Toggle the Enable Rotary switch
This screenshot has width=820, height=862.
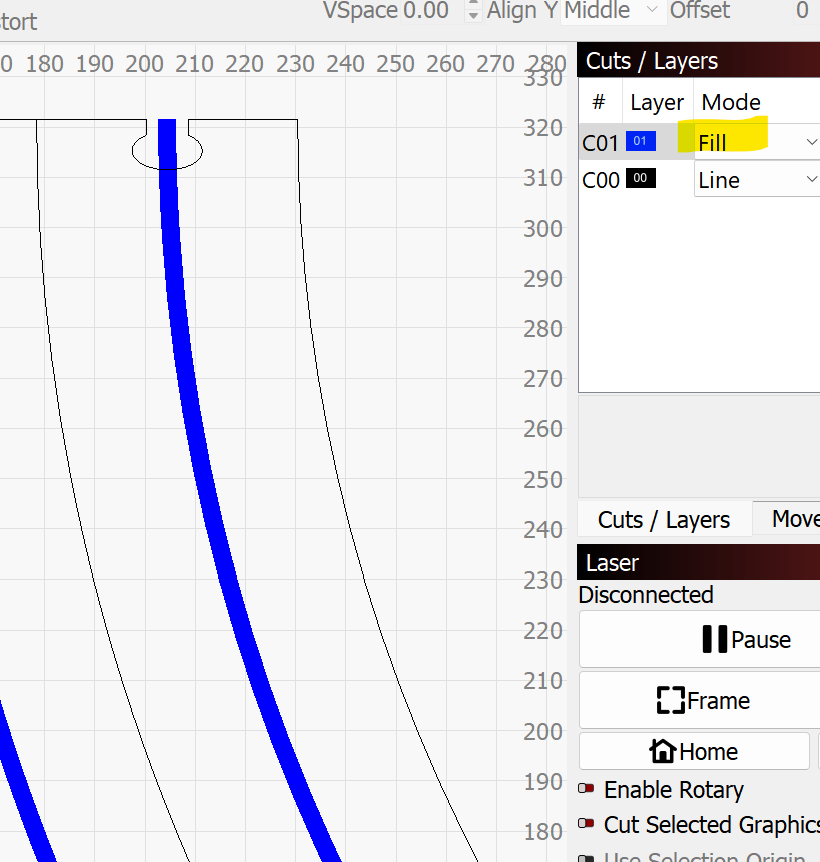point(586,789)
